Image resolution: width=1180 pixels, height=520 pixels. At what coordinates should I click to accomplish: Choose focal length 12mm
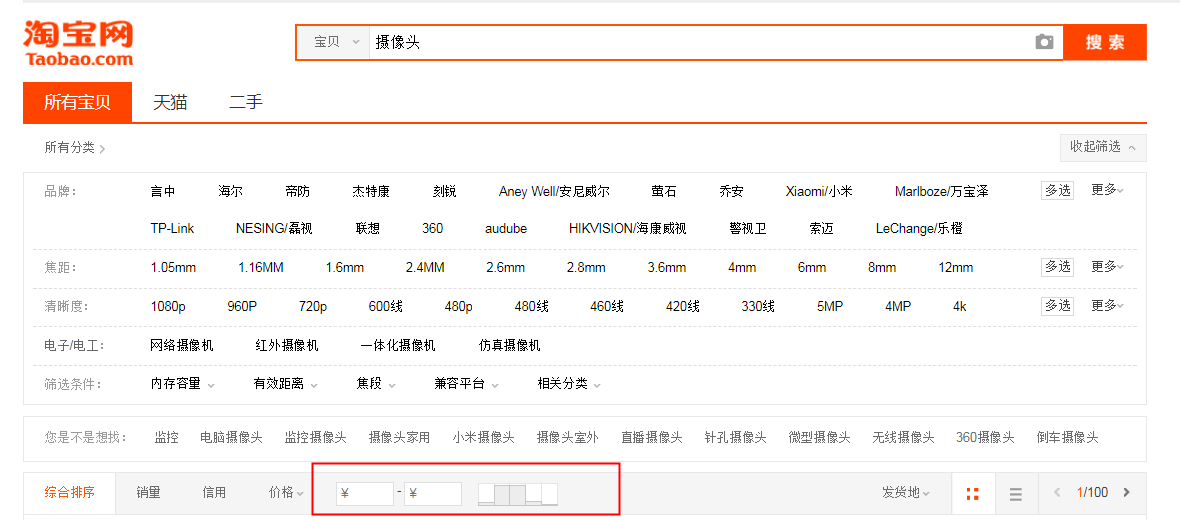[956, 268]
